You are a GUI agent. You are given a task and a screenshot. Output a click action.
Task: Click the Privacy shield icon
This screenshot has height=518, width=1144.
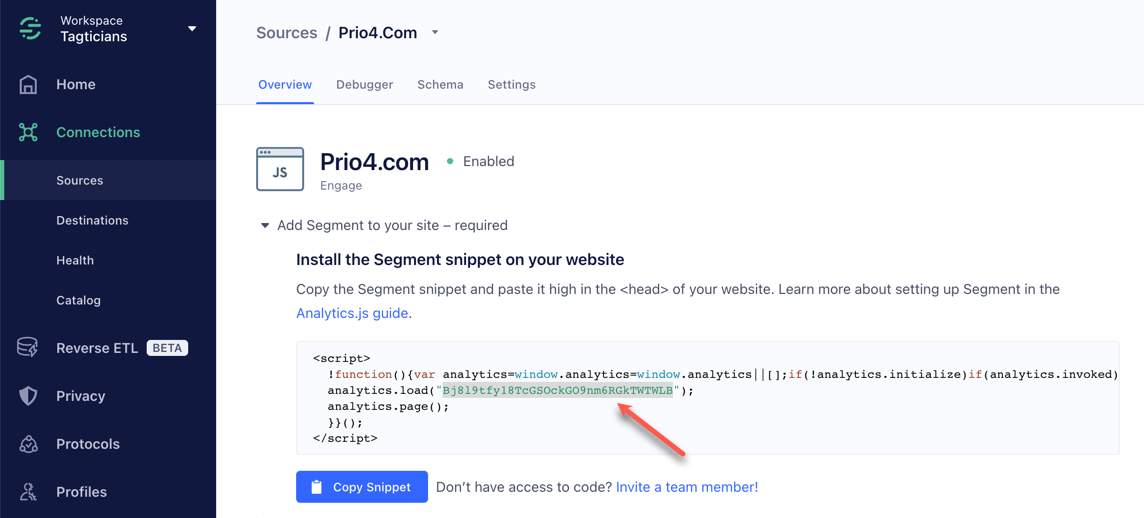click(28, 396)
